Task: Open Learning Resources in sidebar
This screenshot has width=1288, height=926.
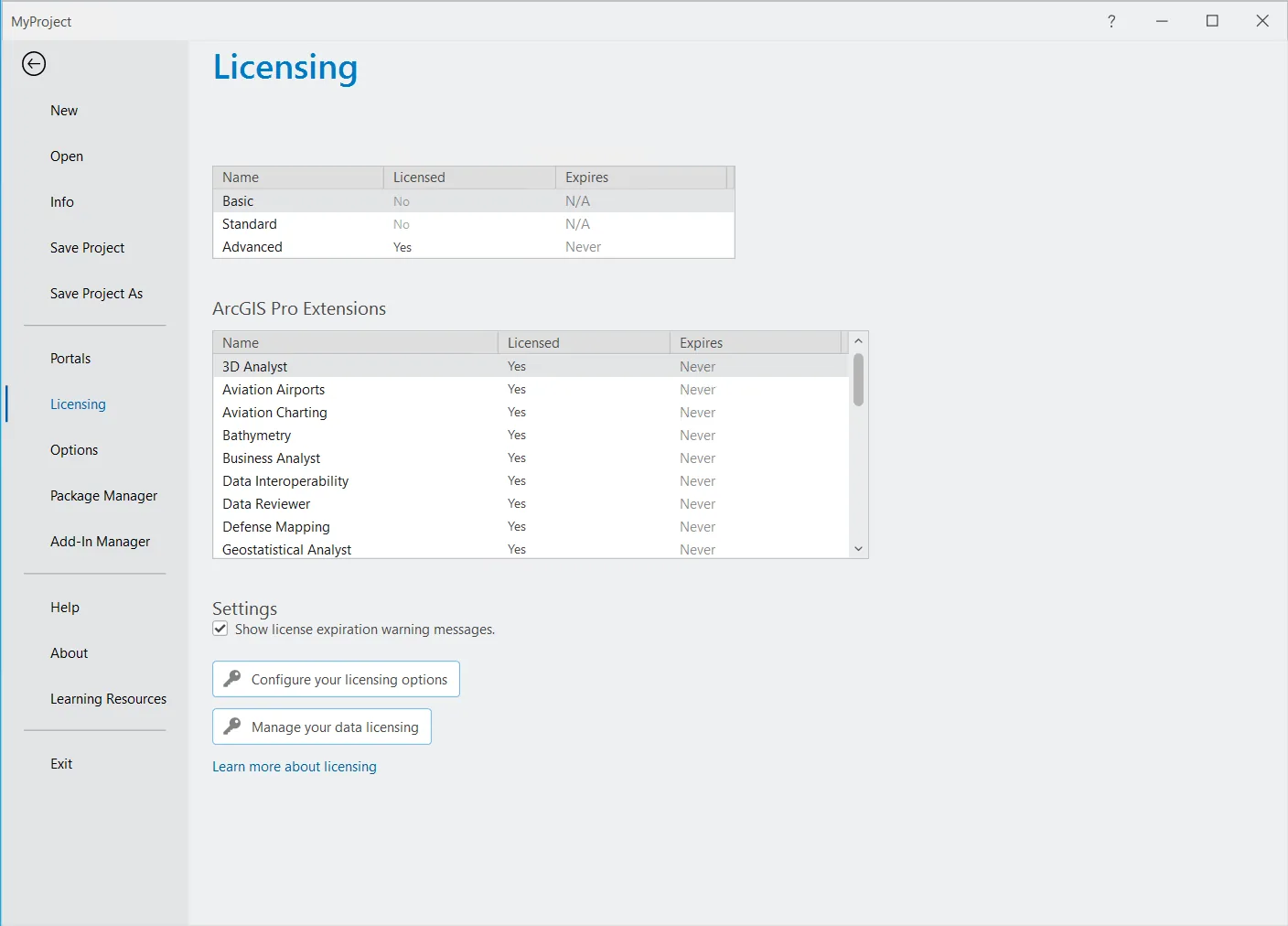Action: click(x=108, y=699)
